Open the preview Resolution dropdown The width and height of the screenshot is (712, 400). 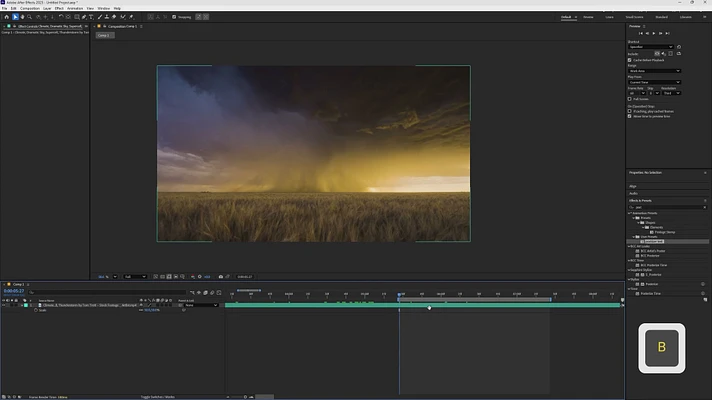[672, 93]
